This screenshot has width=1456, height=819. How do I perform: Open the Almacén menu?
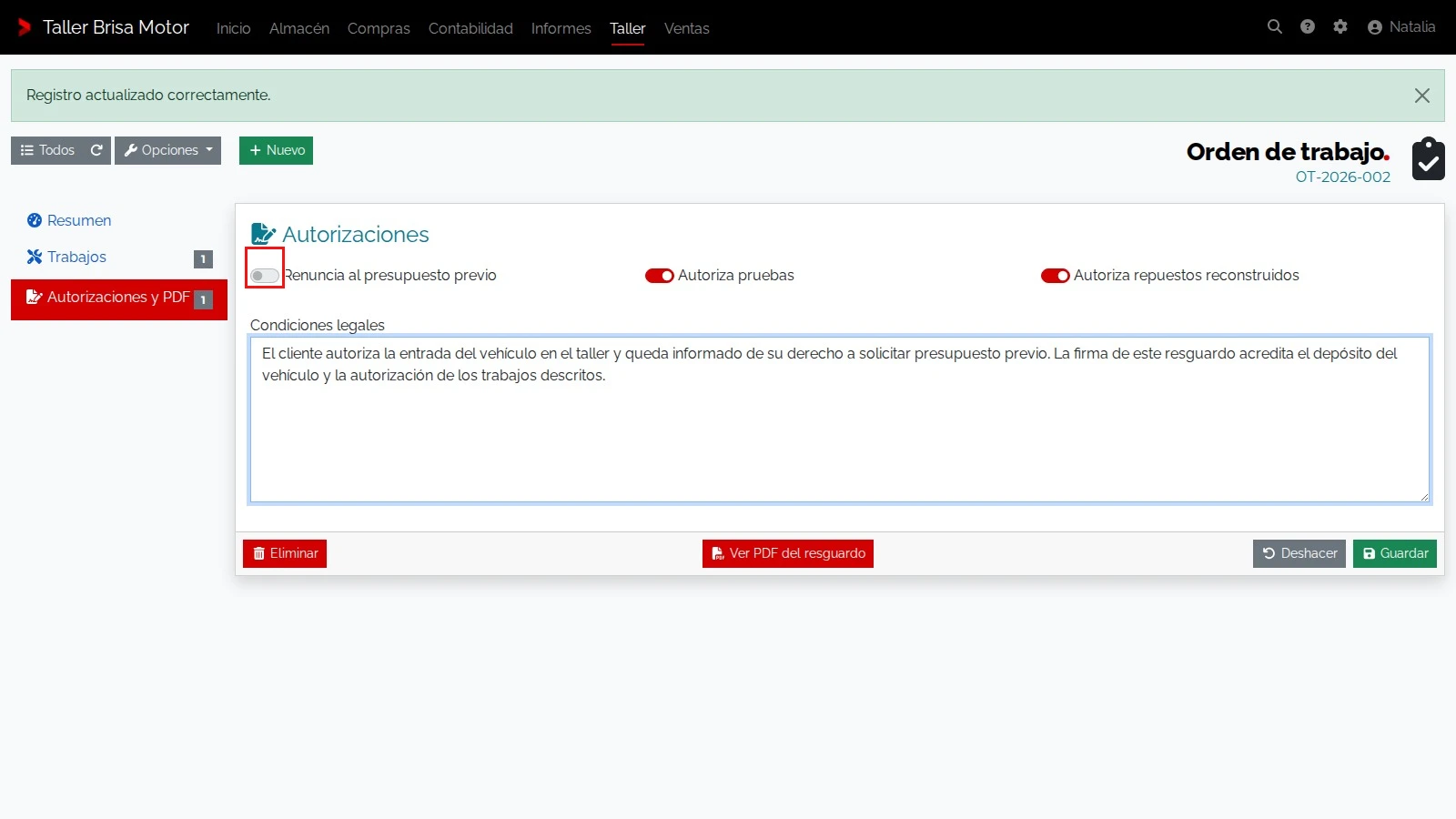299,28
